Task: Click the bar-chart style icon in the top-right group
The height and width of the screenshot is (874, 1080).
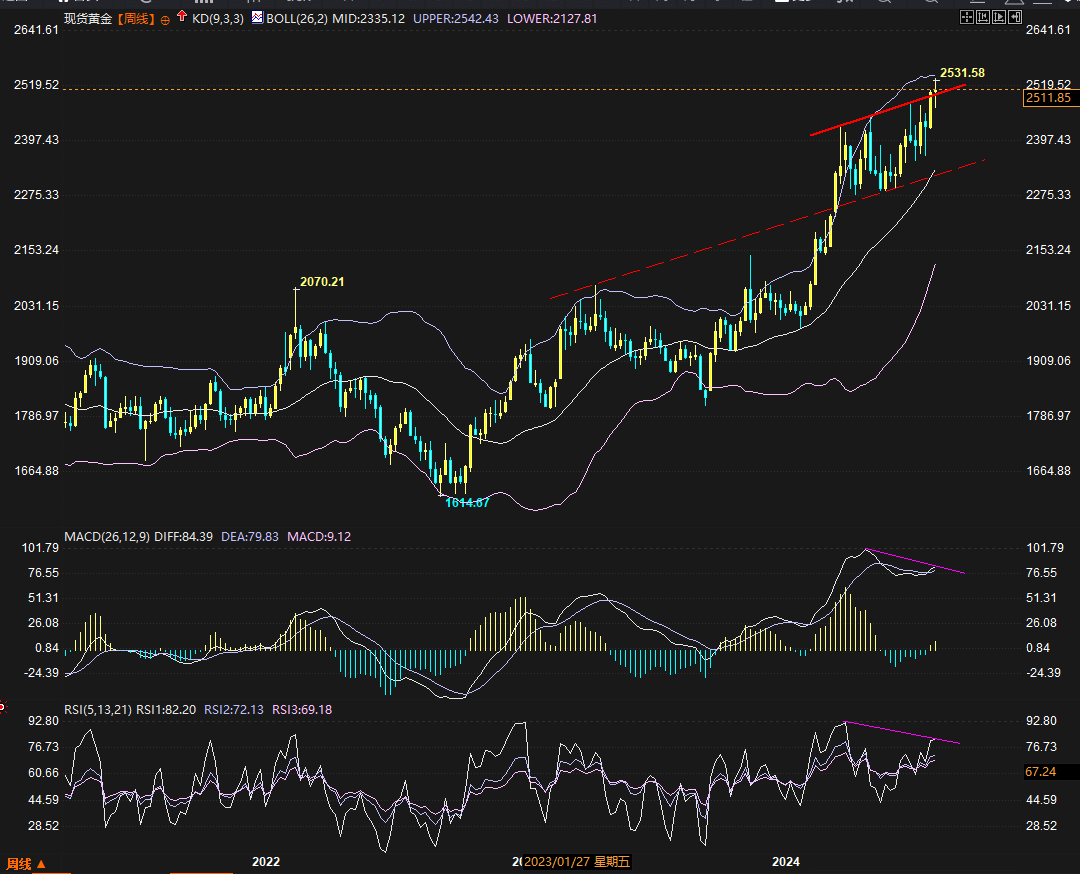Action: pos(981,17)
